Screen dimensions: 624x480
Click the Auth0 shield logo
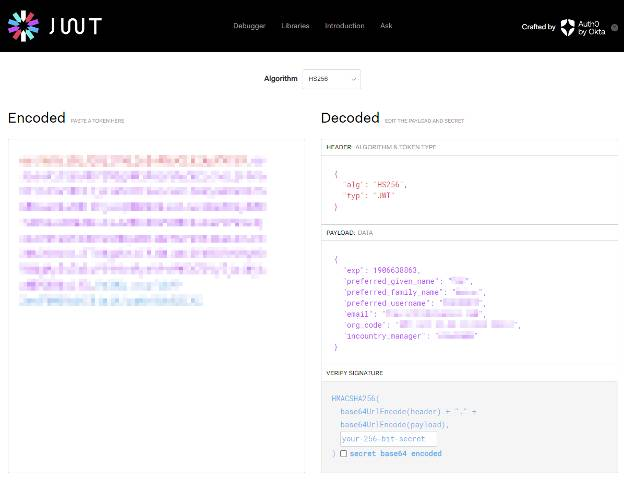coord(567,27)
